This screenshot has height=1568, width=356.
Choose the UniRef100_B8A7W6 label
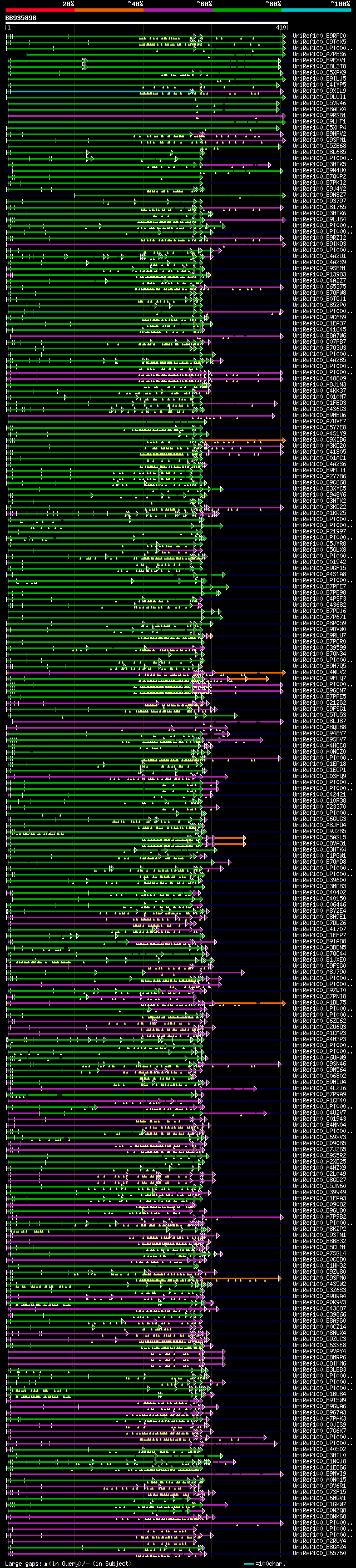pyautogui.click(x=319, y=335)
